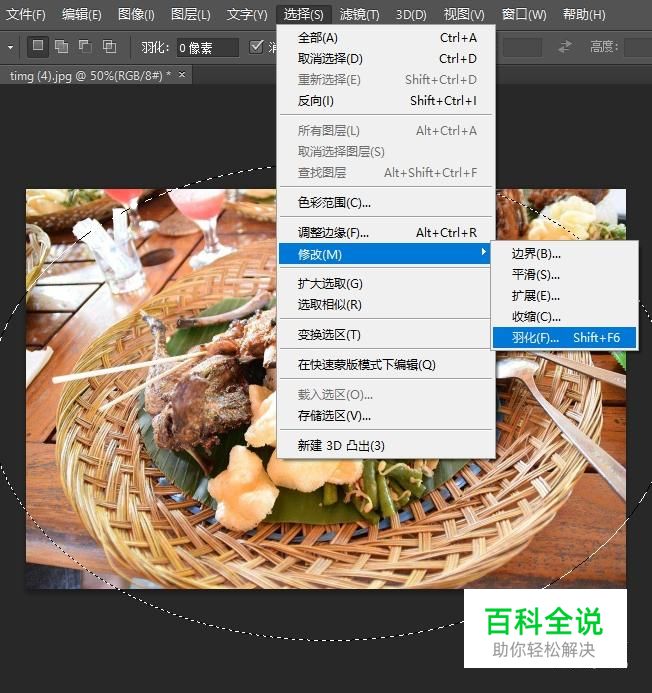The width and height of the screenshot is (652, 693).
Task: Select the New Selection mode icon
Action: [38, 46]
